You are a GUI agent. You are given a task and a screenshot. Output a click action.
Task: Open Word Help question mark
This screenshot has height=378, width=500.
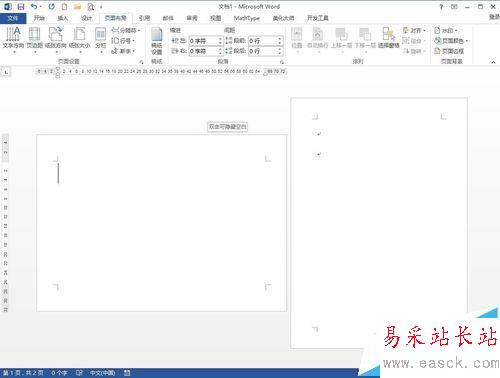coord(441,7)
